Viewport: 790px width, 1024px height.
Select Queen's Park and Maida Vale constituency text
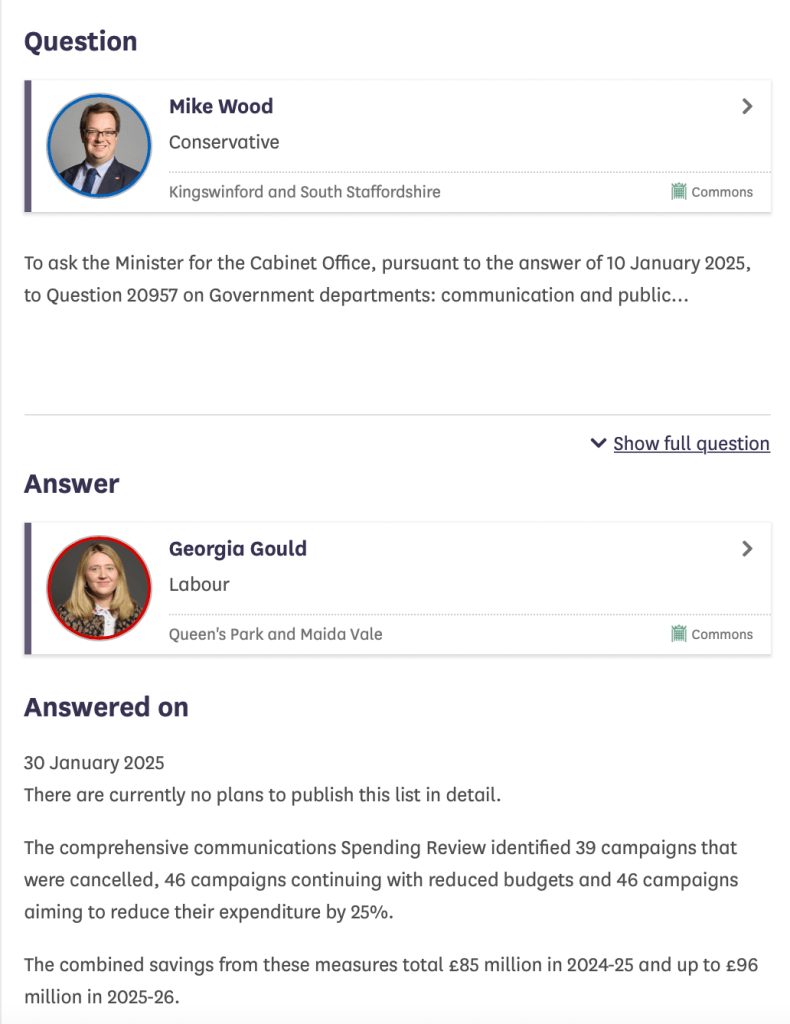[275, 633]
